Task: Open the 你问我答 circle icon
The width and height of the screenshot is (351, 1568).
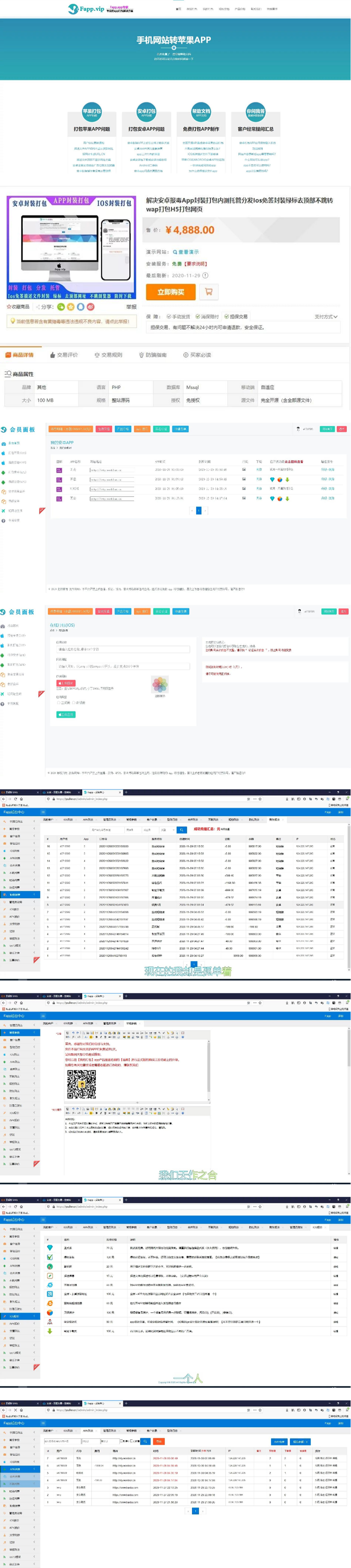Action: 255,111
